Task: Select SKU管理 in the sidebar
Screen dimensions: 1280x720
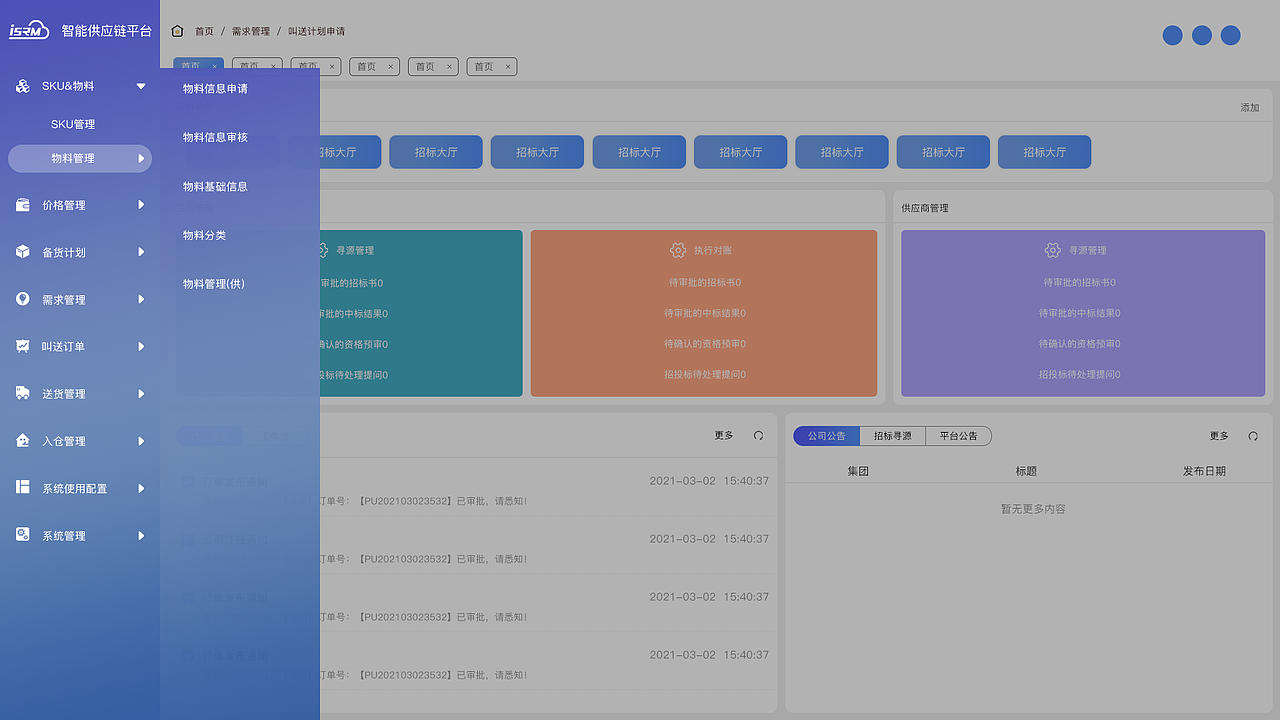Action: point(73,124)
